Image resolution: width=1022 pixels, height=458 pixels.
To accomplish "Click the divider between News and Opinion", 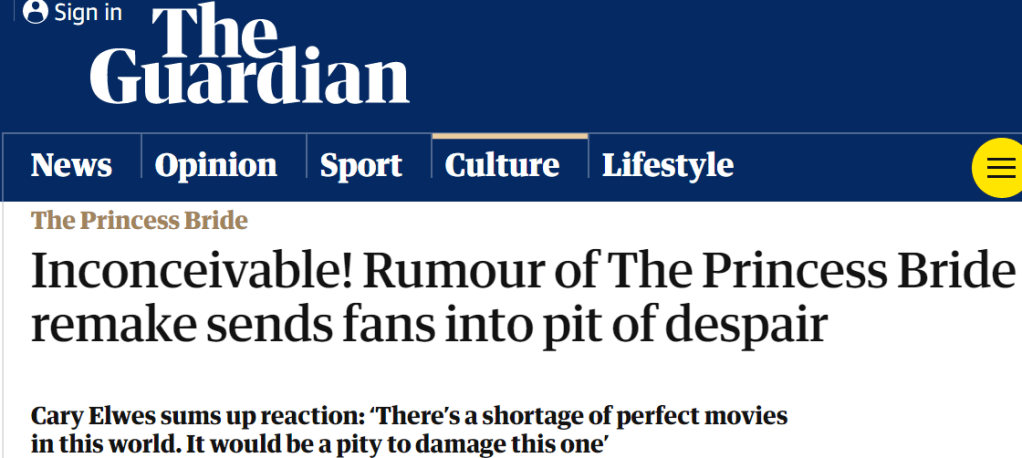I will pyautogui.click(x=141, y=165).
